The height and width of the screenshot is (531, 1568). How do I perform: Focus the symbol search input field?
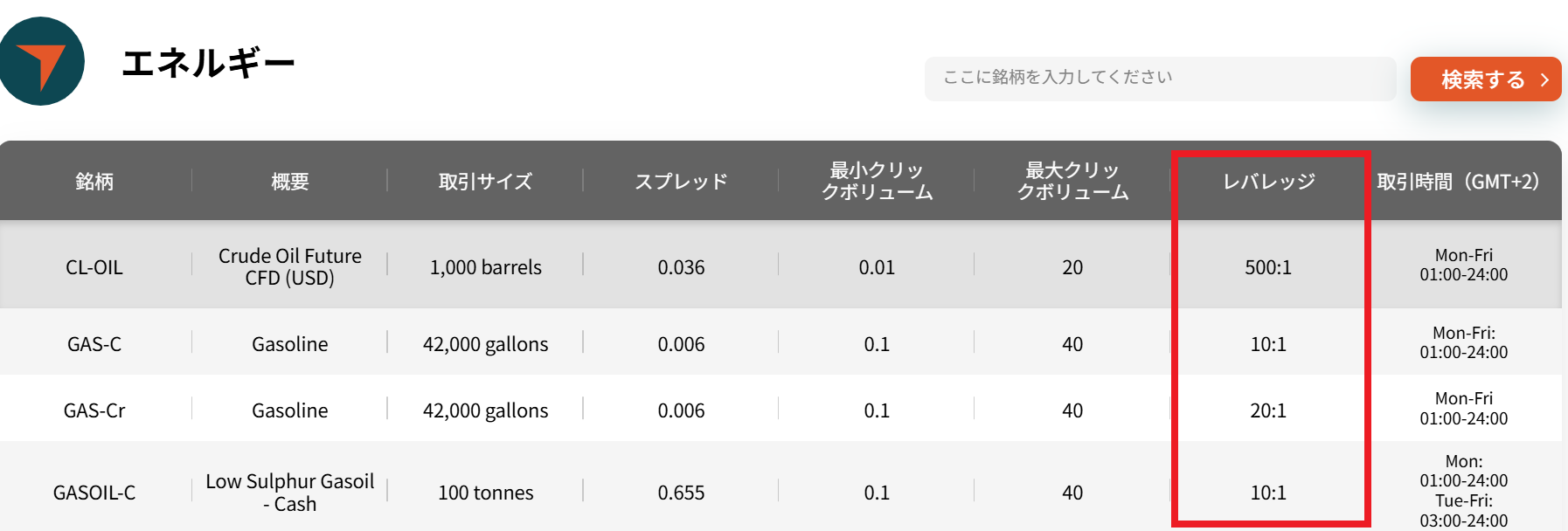click(x=1159, y=79)
